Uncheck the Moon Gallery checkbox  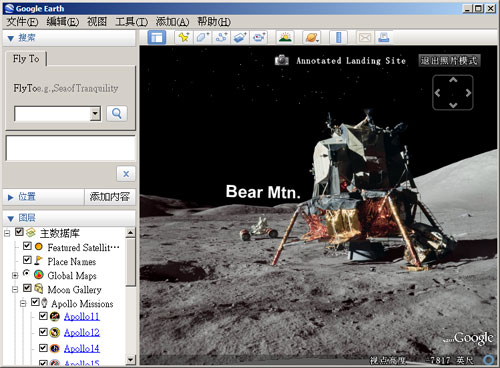tap(27, 288)
